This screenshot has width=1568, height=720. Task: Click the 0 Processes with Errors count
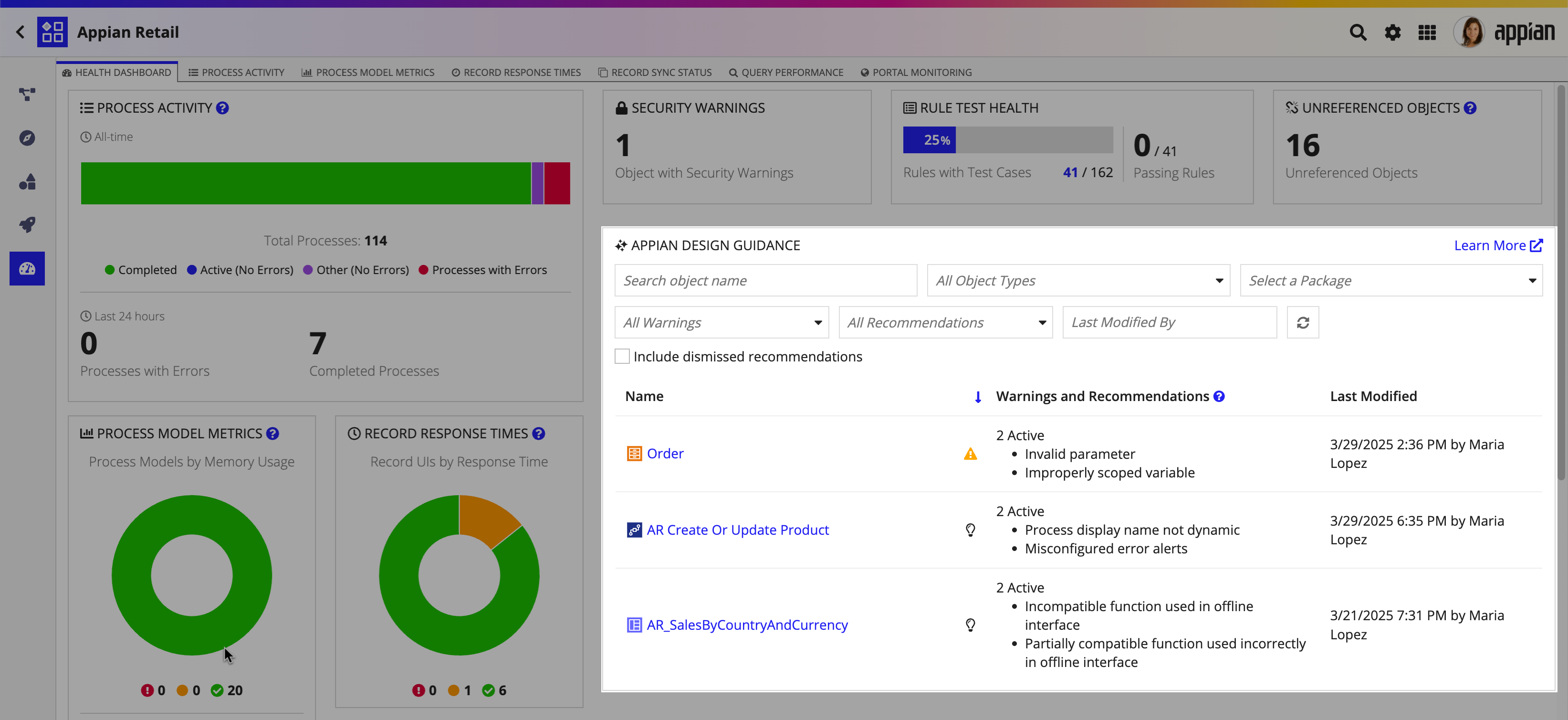point(89,344)
